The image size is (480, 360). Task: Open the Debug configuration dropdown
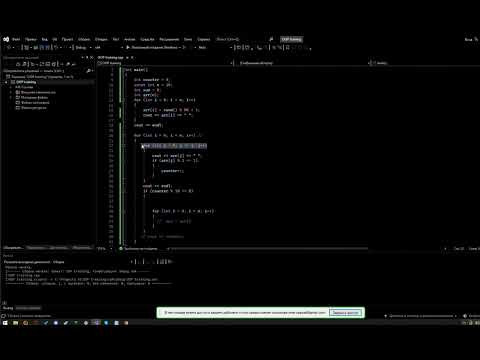tap(83, 48)
